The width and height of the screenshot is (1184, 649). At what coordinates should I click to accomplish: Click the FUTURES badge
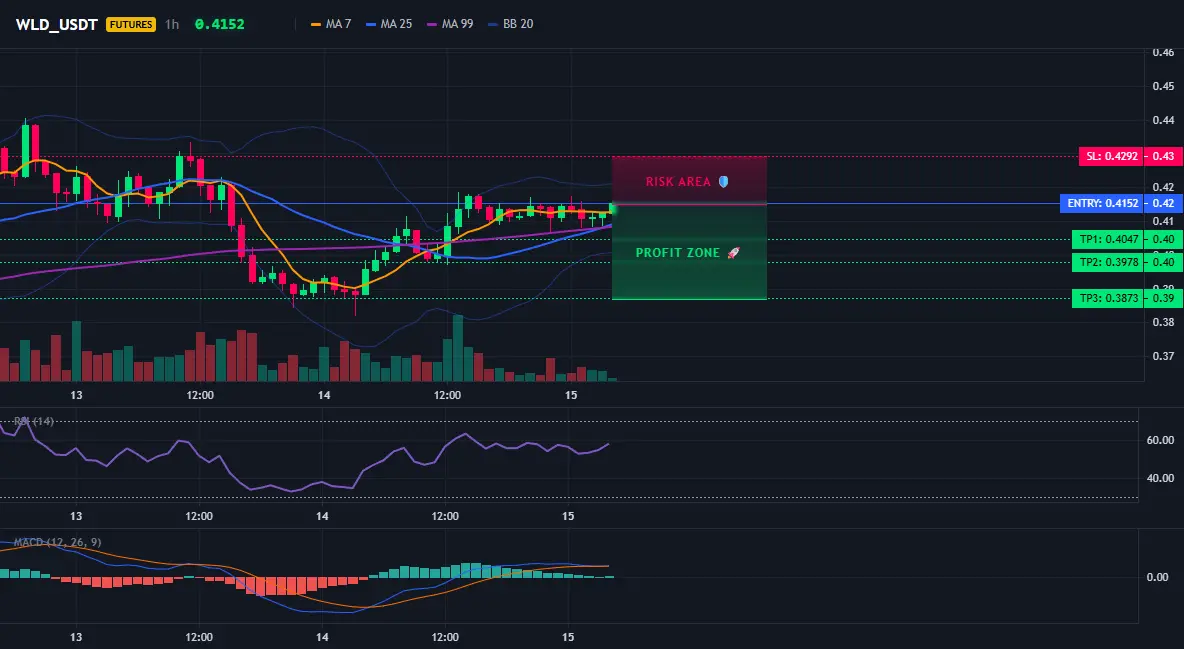(x=131, y=24)
